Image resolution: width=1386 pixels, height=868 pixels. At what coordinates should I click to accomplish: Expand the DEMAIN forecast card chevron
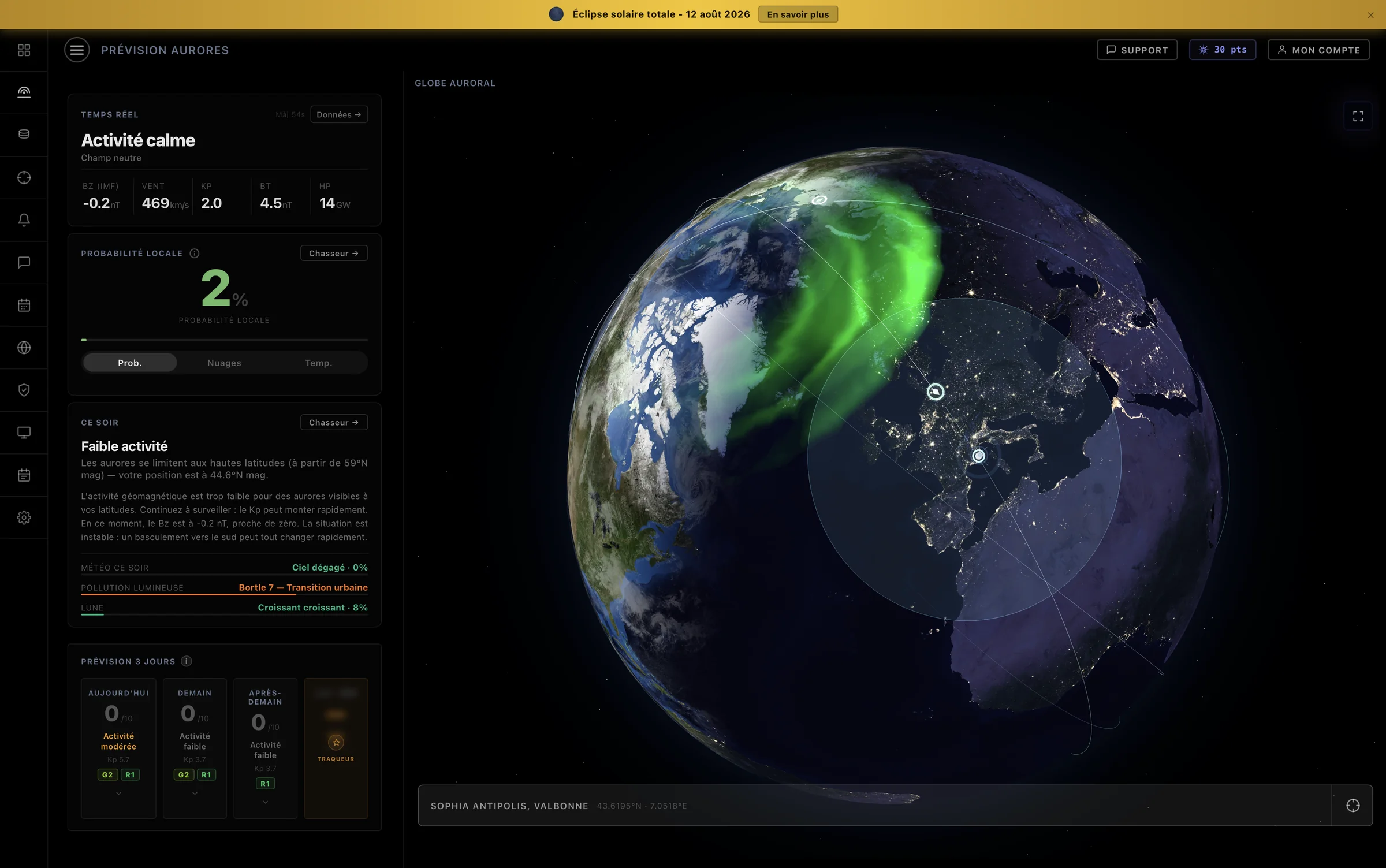(195, 793)
